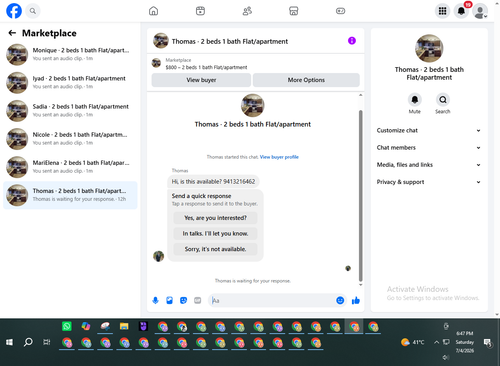Open the Nicole conversation
Screen dimensions: 500x366
click(70, 139)
